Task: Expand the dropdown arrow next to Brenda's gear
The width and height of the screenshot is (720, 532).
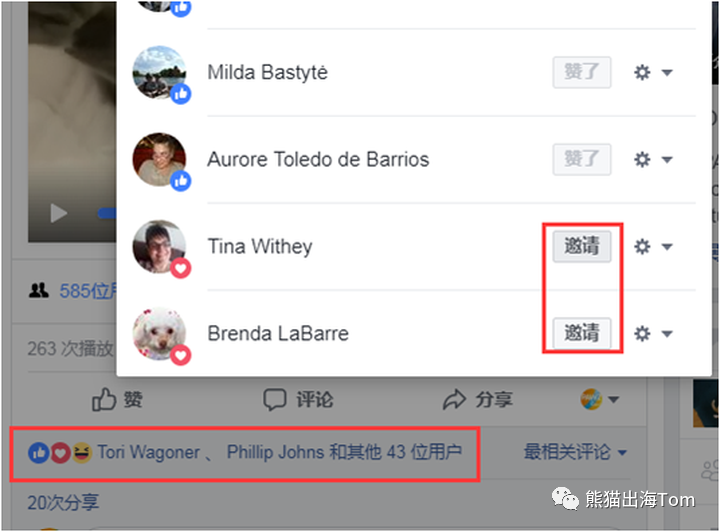Action: pos(667,334)
